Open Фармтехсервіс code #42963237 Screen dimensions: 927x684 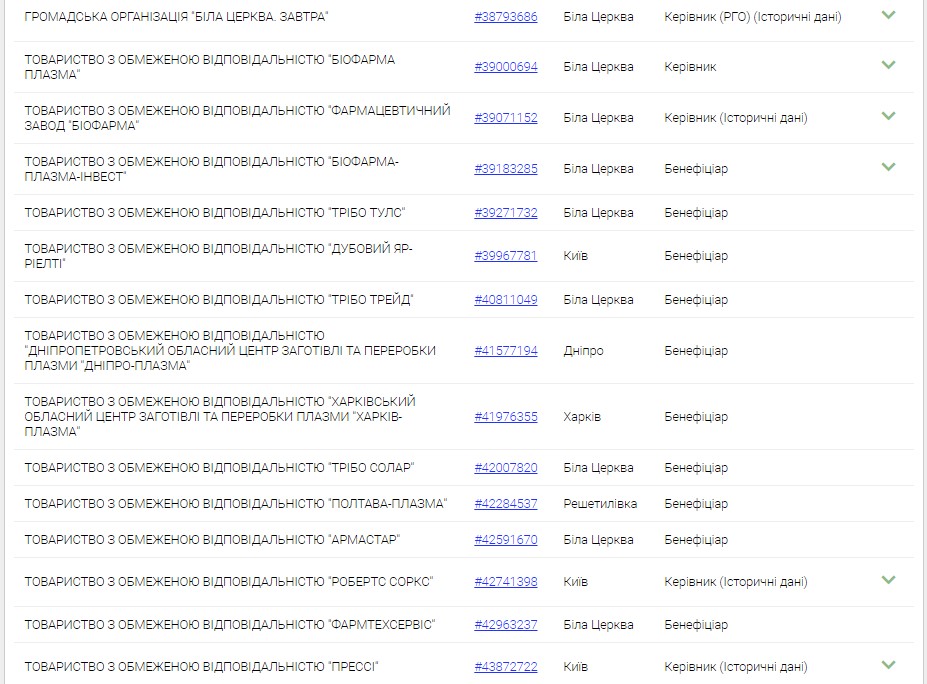[505, 625]
